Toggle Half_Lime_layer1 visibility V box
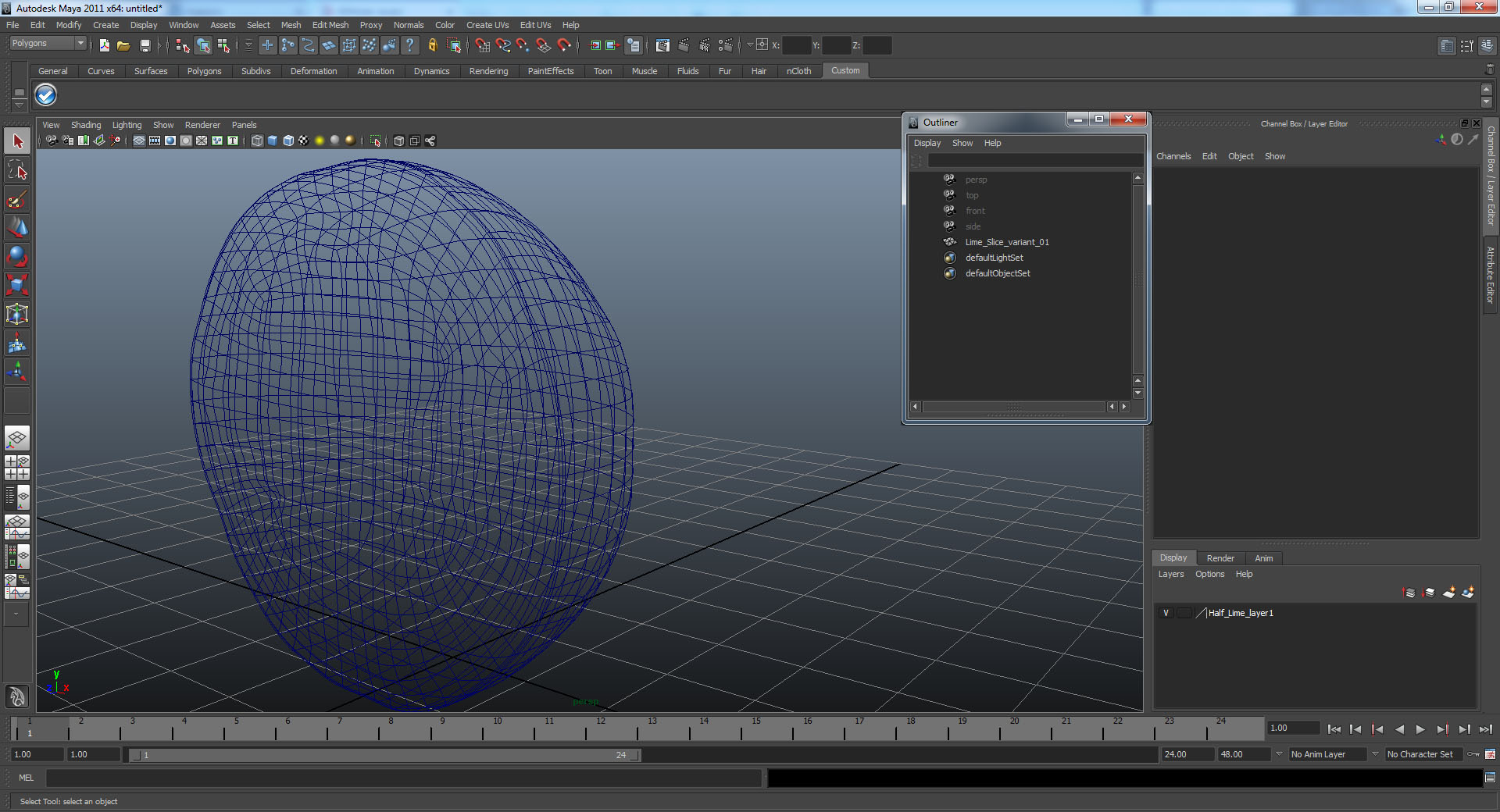 (1166, 613)
